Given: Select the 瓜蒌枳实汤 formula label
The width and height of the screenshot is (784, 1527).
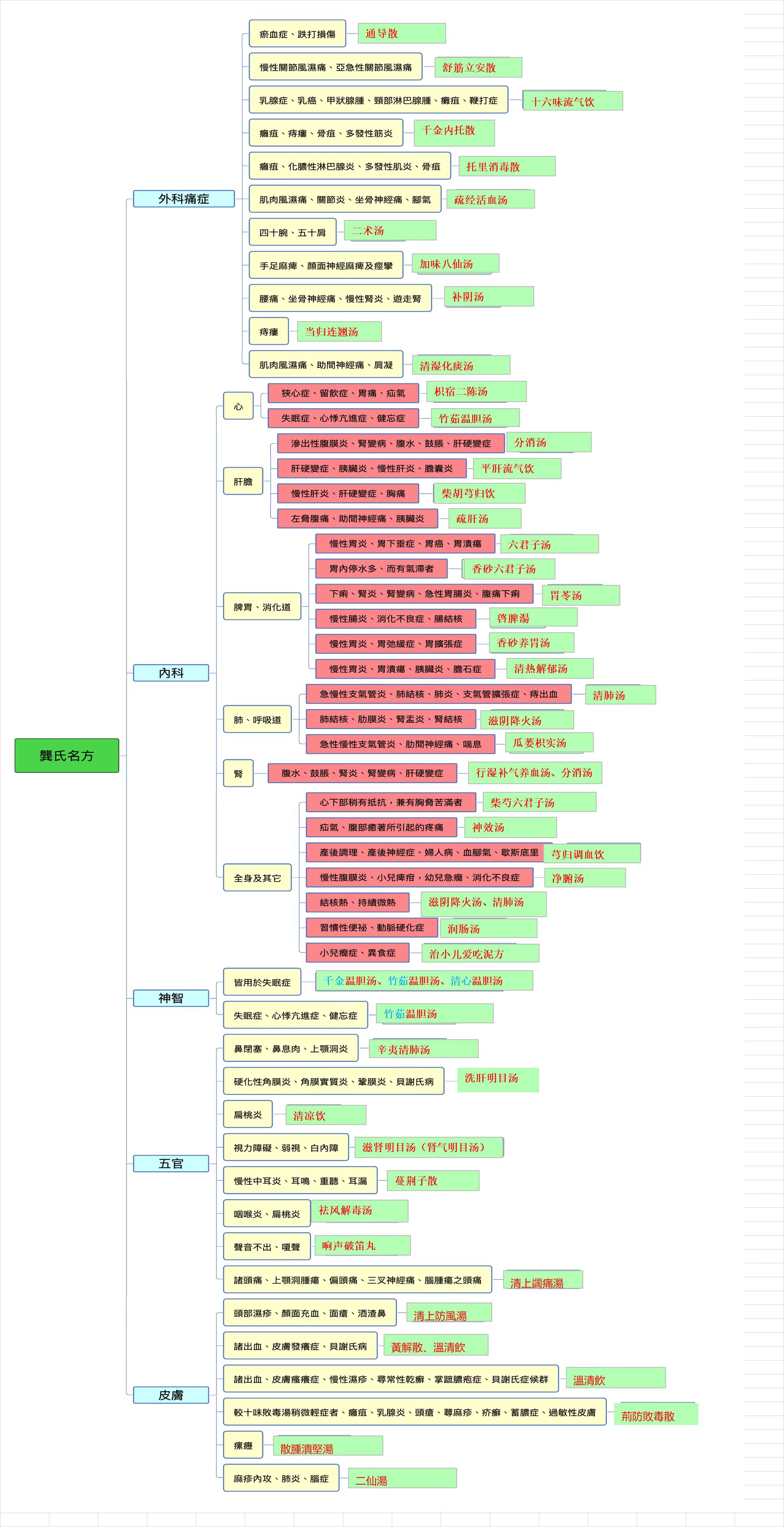Looking at the screenshot, I should coord(549,742).
